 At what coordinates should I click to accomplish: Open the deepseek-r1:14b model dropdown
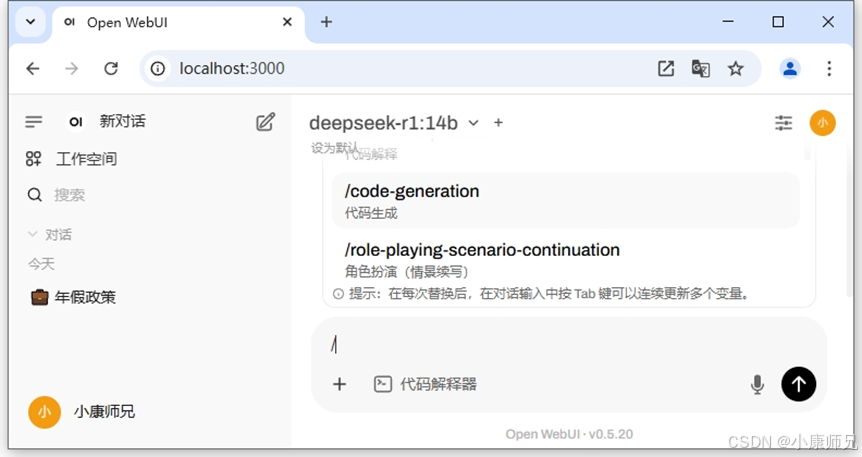tap(394, 123)
